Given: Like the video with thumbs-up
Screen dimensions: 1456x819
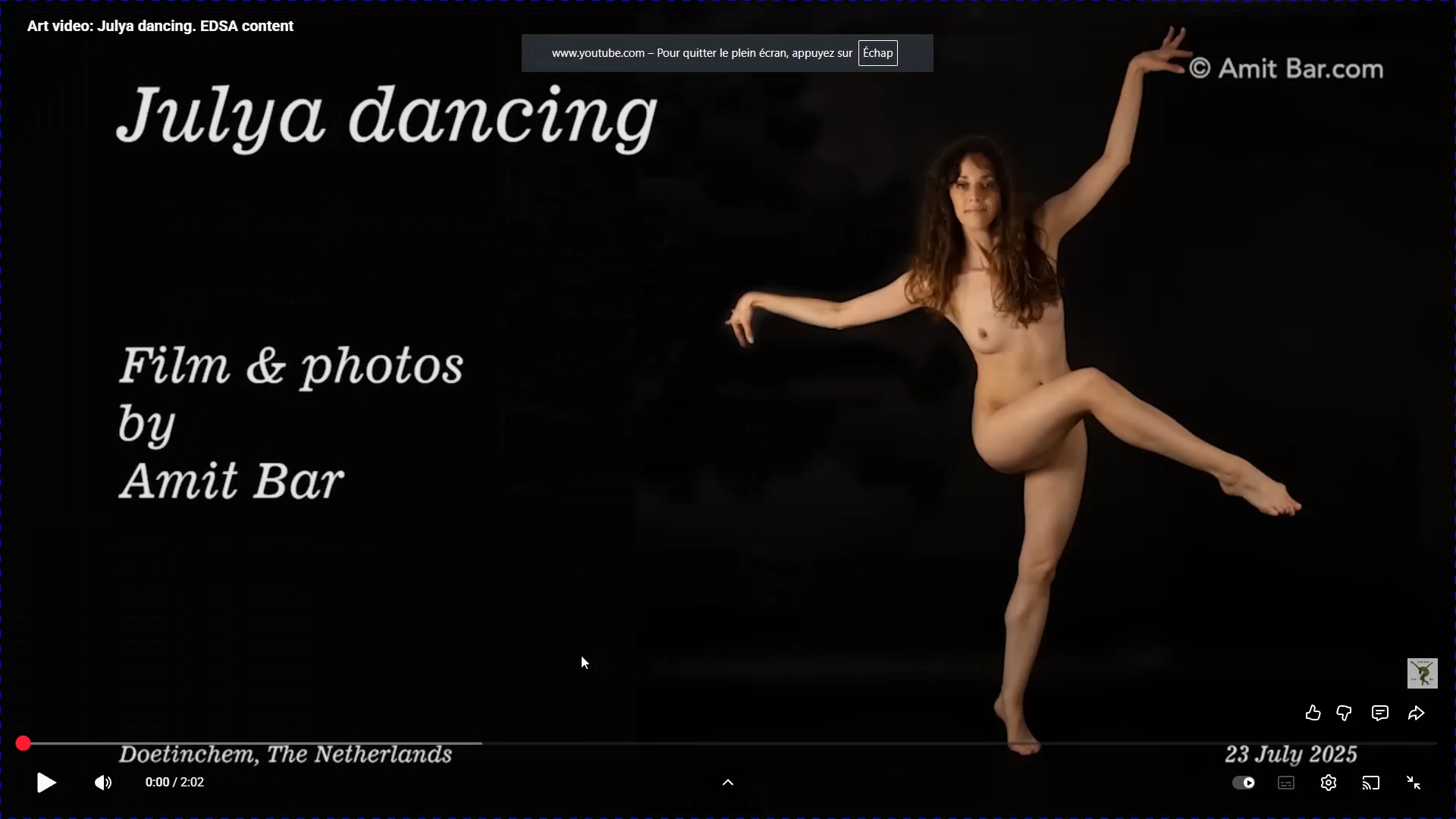Looking at the screenshot, I should pyautogui.click(x=1313, y=713).
